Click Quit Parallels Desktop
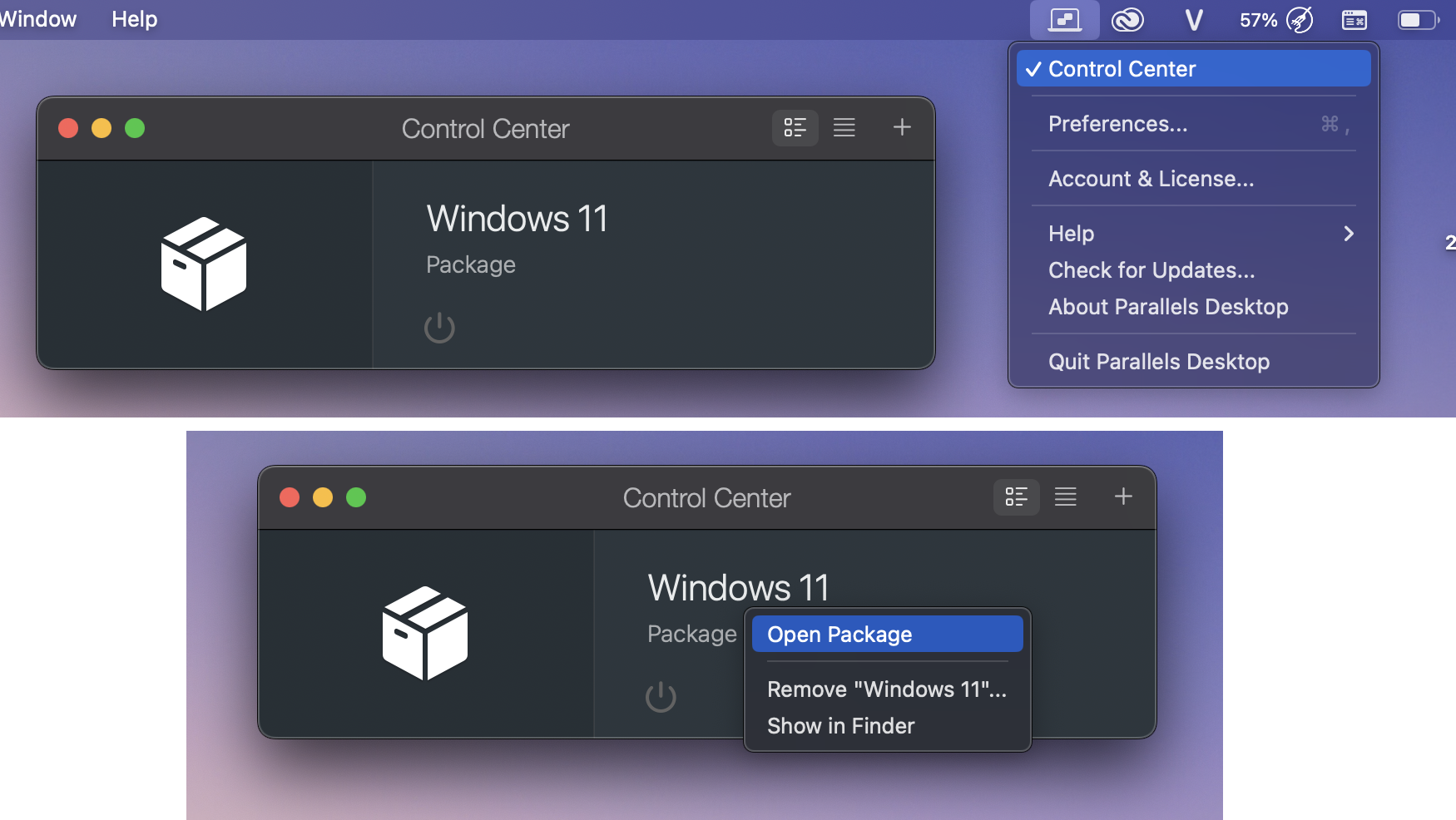This screenshot has height=820, width=1456. [1158, 361]
